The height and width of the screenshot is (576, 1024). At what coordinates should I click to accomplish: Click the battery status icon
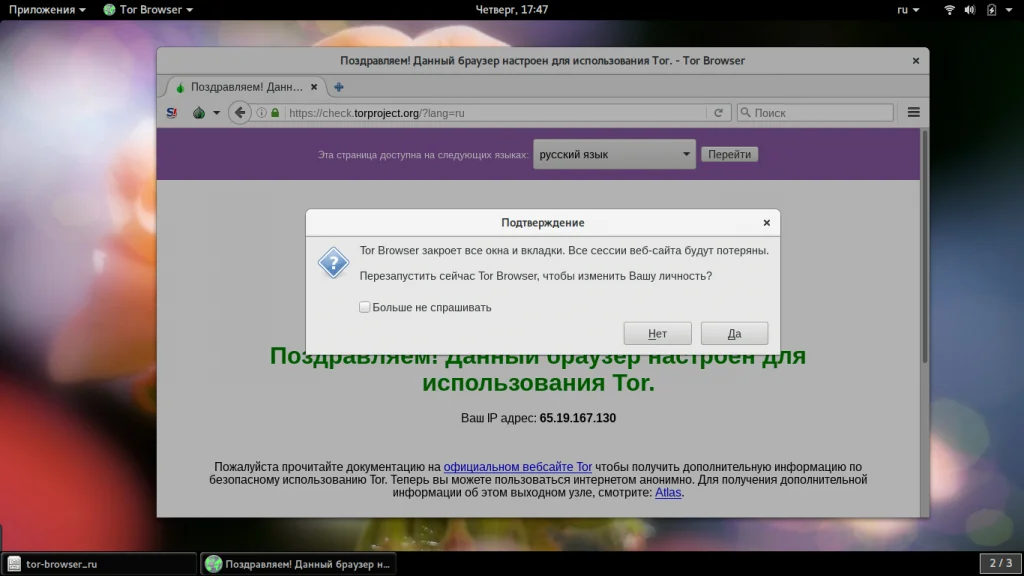tap(991, 10)
